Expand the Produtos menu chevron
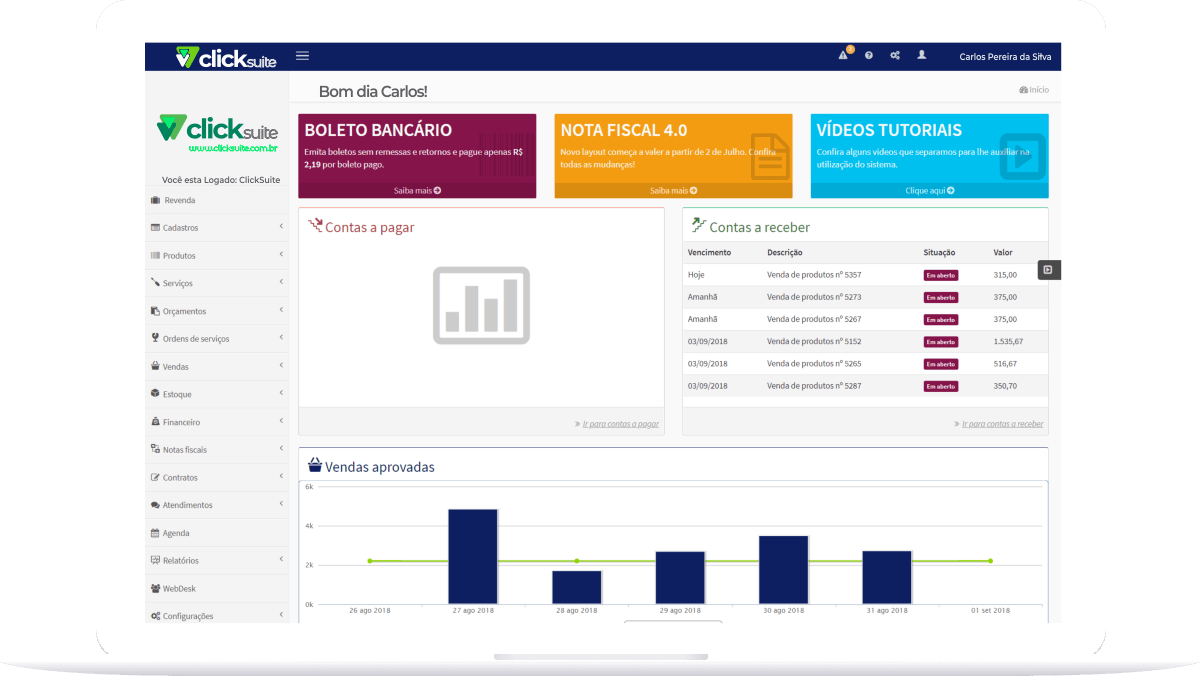Screen dimensions: 1200x676 pos(282,255)
